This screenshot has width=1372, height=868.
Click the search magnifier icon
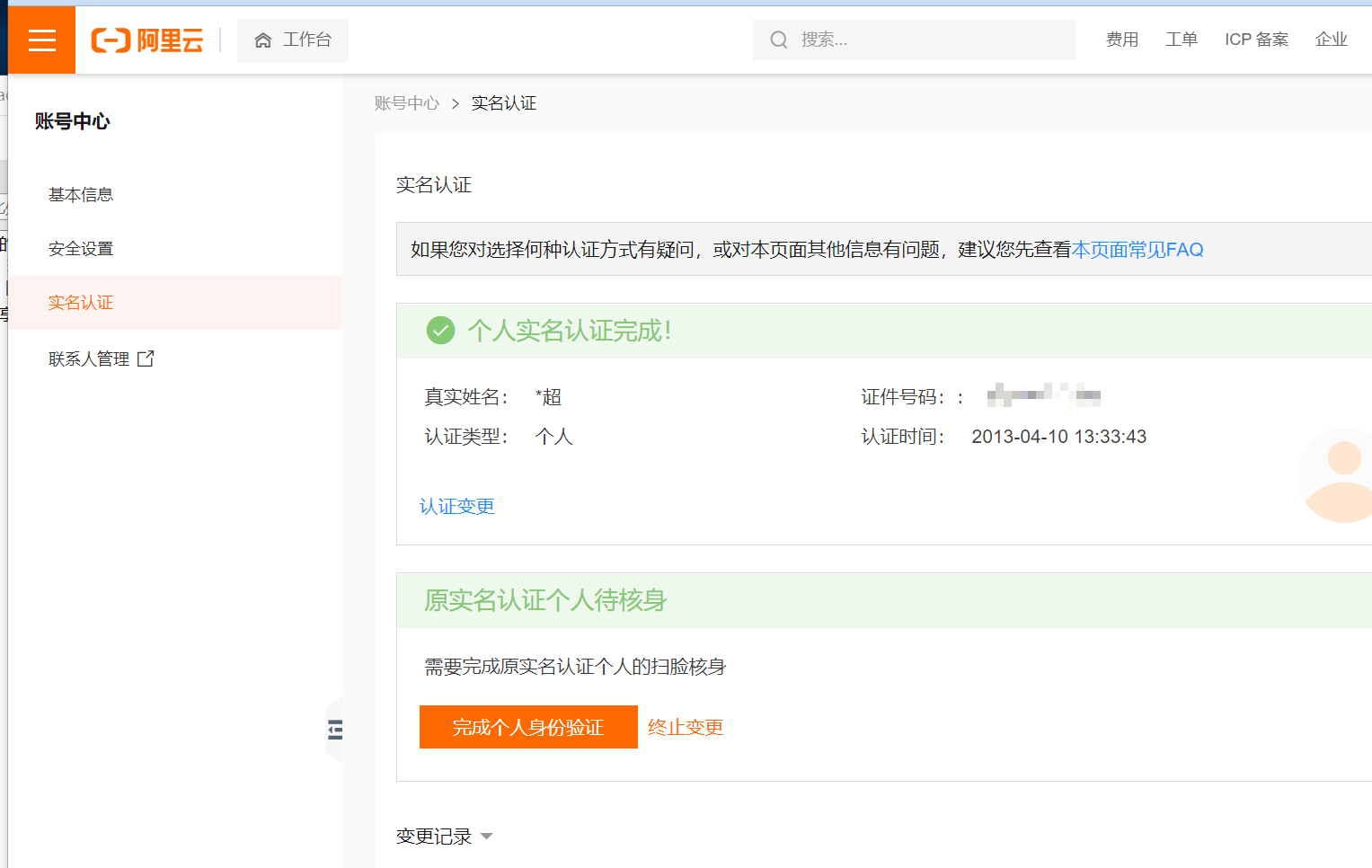click(779, 40)
